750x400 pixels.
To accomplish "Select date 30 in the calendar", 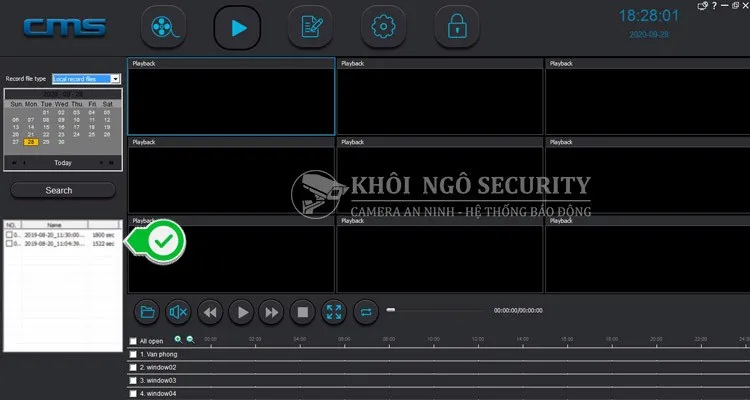I will [x=61, y=142].
